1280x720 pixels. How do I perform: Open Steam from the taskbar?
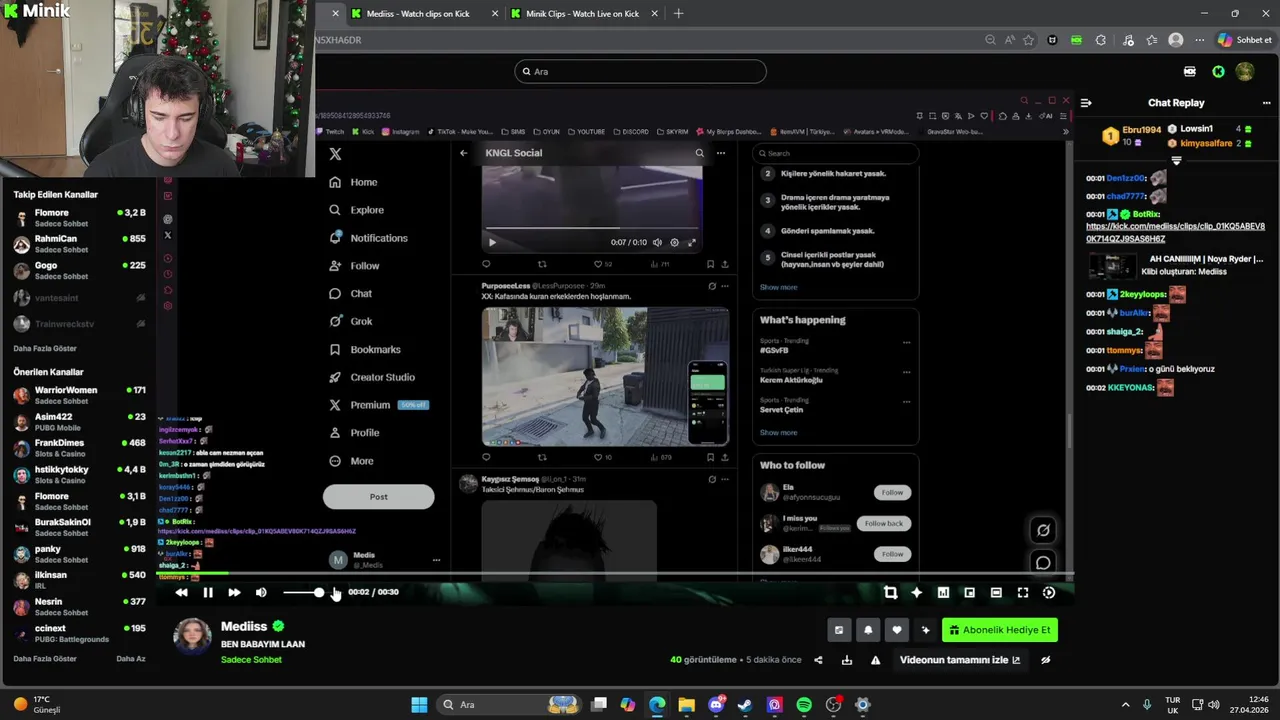[x=745, y=704]
